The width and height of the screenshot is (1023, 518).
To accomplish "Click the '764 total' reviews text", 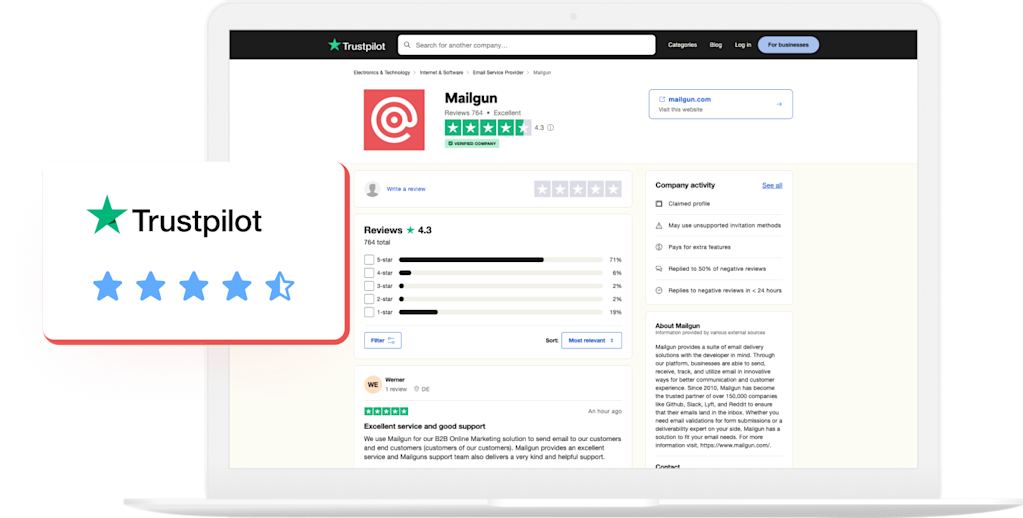I will [377, 242].
